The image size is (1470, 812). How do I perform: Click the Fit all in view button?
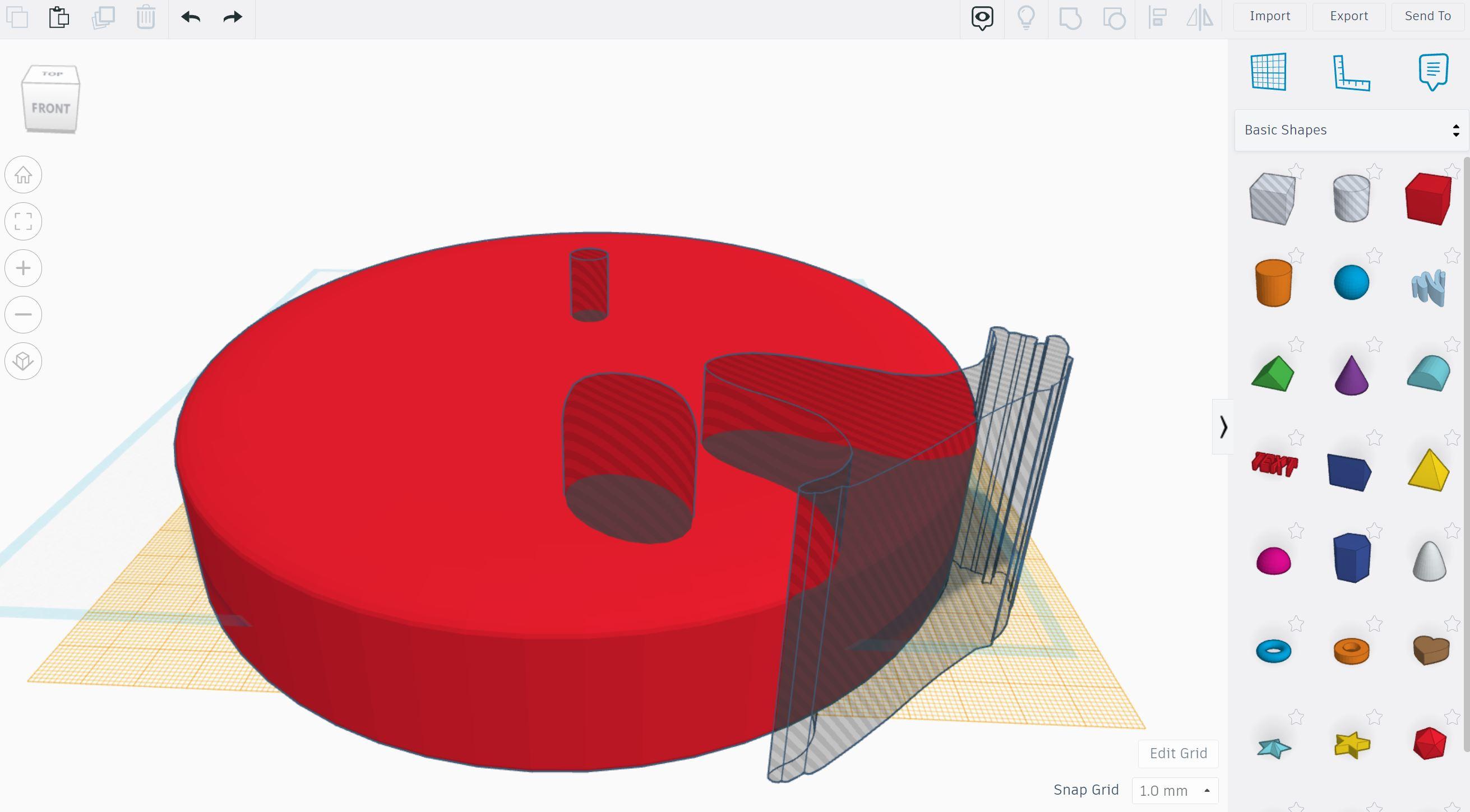(24, 221)
